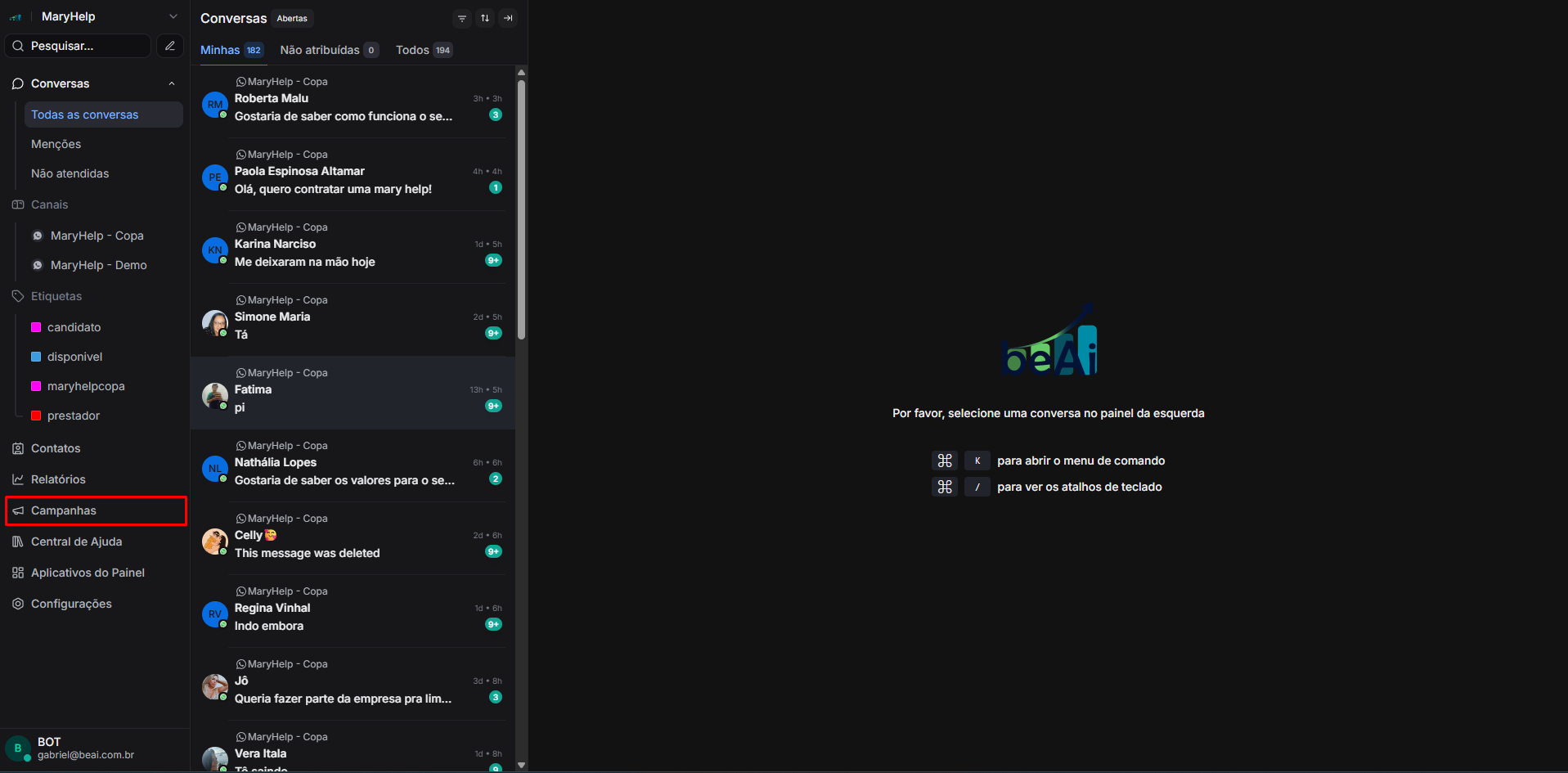
Task: Open the Contatos section
Action: [x=56, y=448]
